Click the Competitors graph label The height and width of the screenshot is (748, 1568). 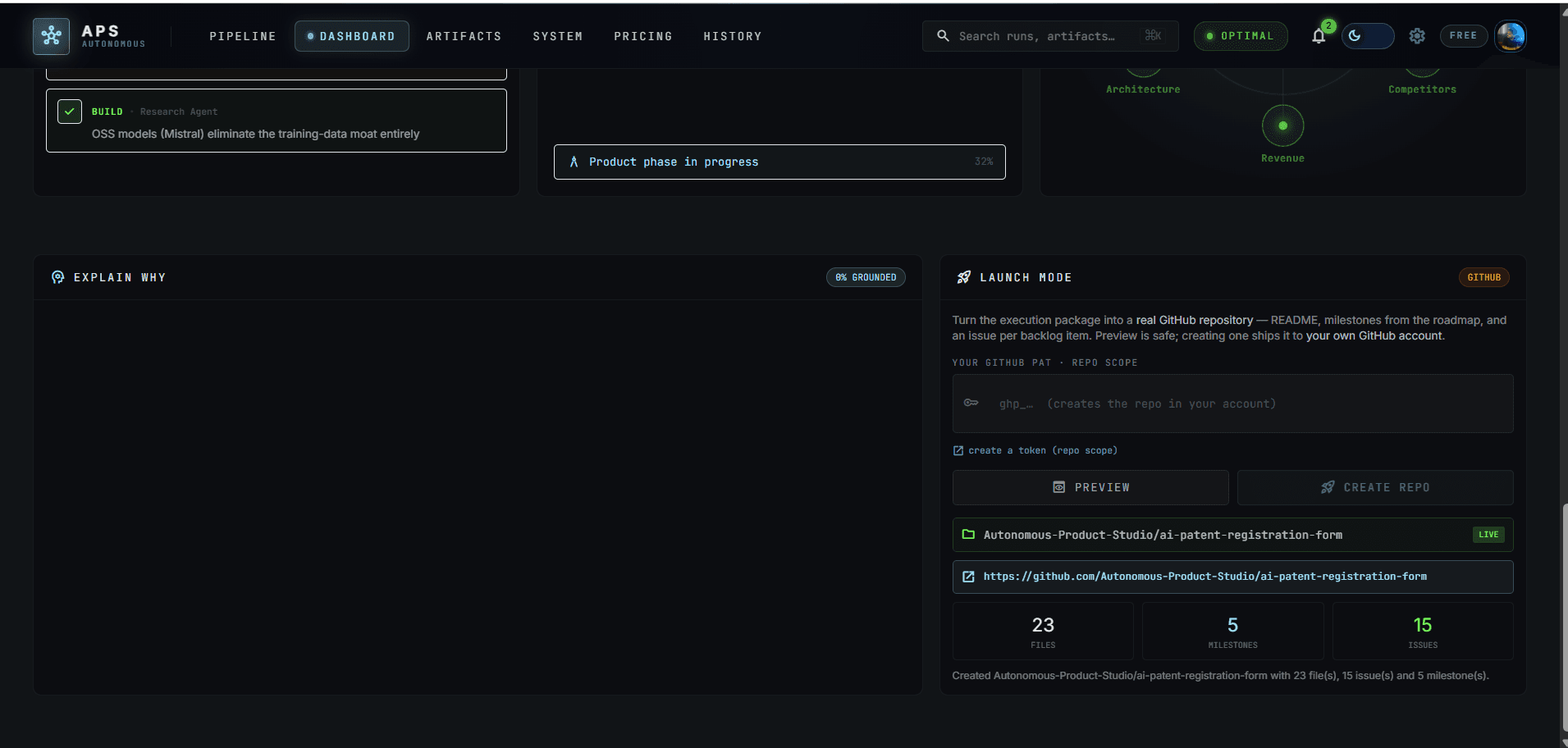[x=1422, y=89]
